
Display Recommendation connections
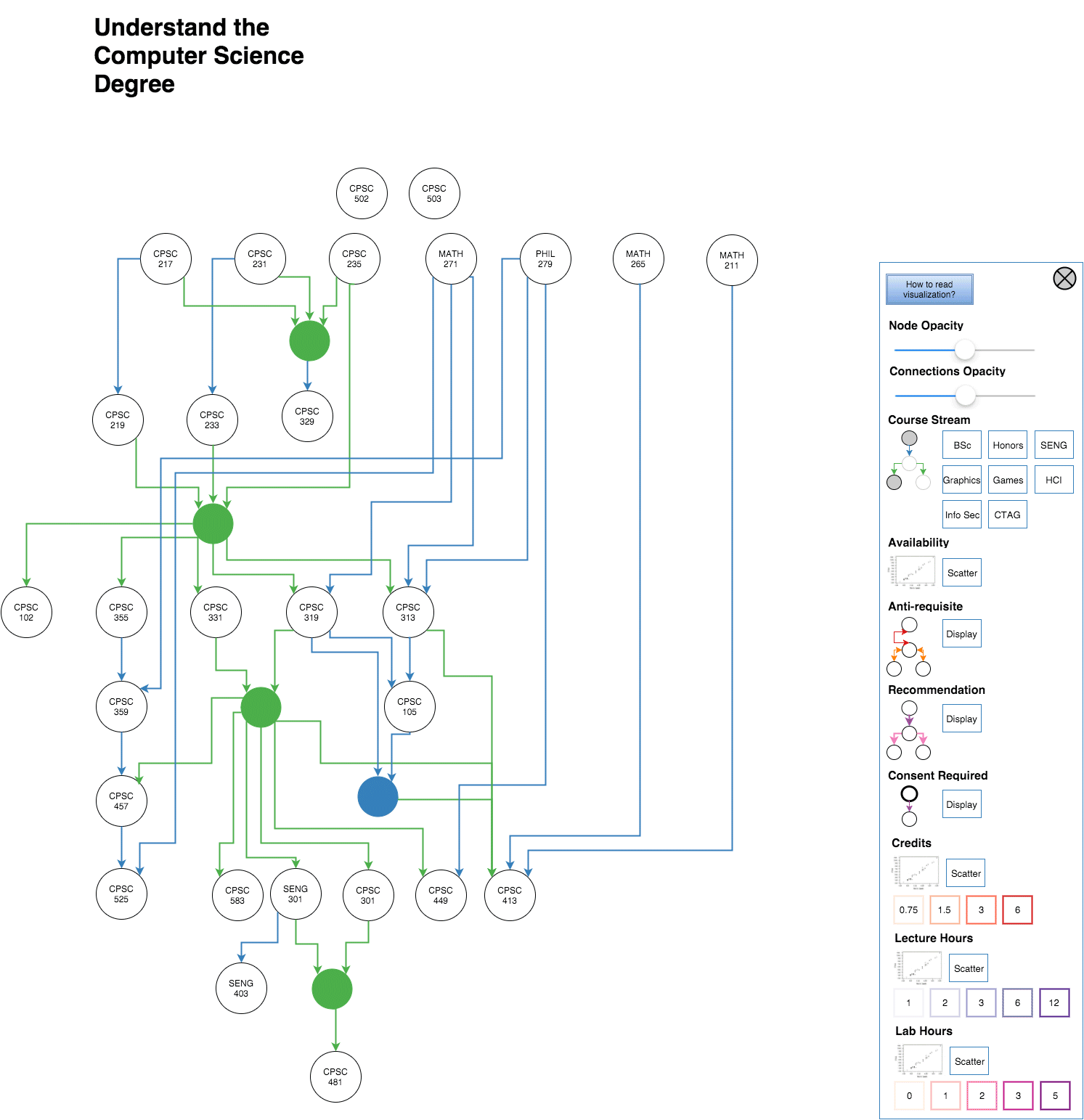pos(962,719)
